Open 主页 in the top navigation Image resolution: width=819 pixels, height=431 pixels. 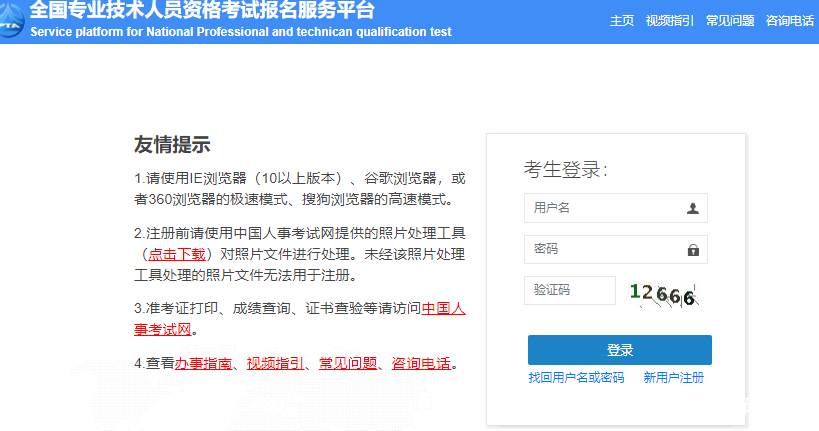click(x=622, y=21)
